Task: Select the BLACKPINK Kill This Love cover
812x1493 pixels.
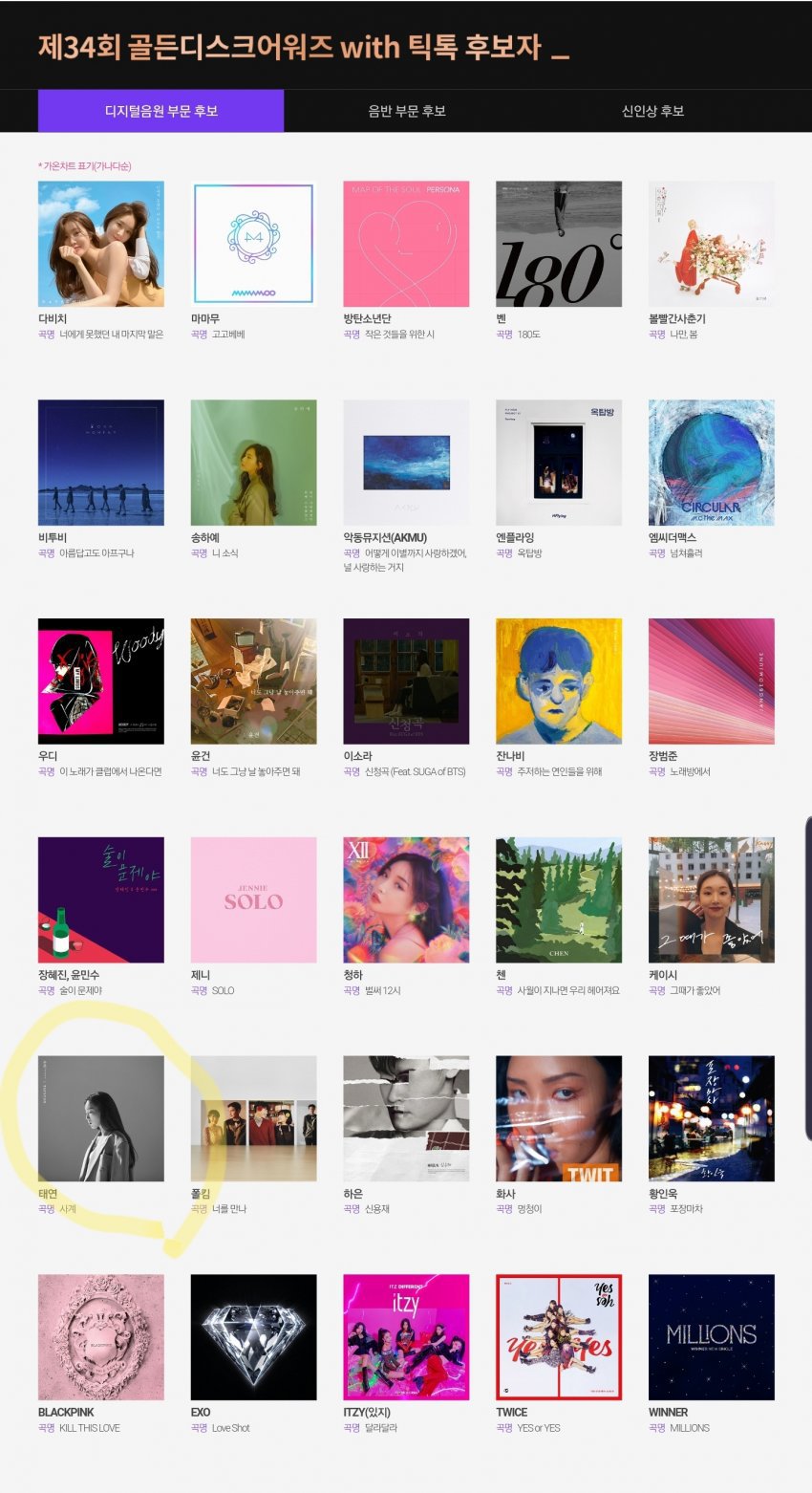Action: click(x=101, y=1337)
